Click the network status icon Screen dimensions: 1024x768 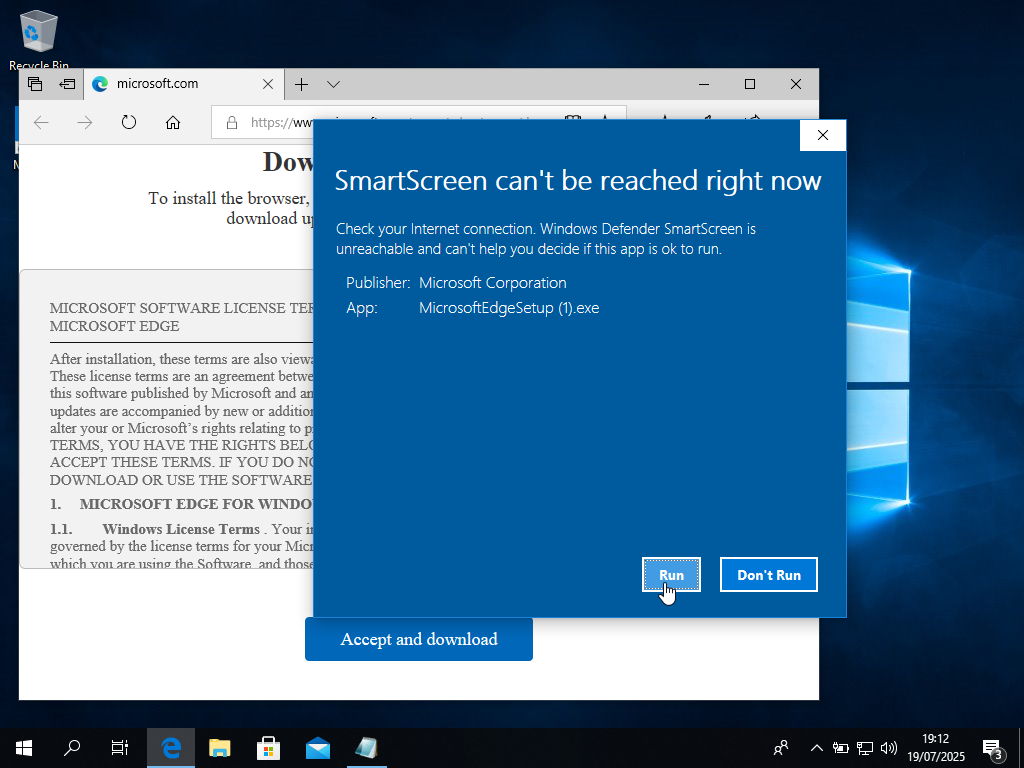click(x=864, y=748)
